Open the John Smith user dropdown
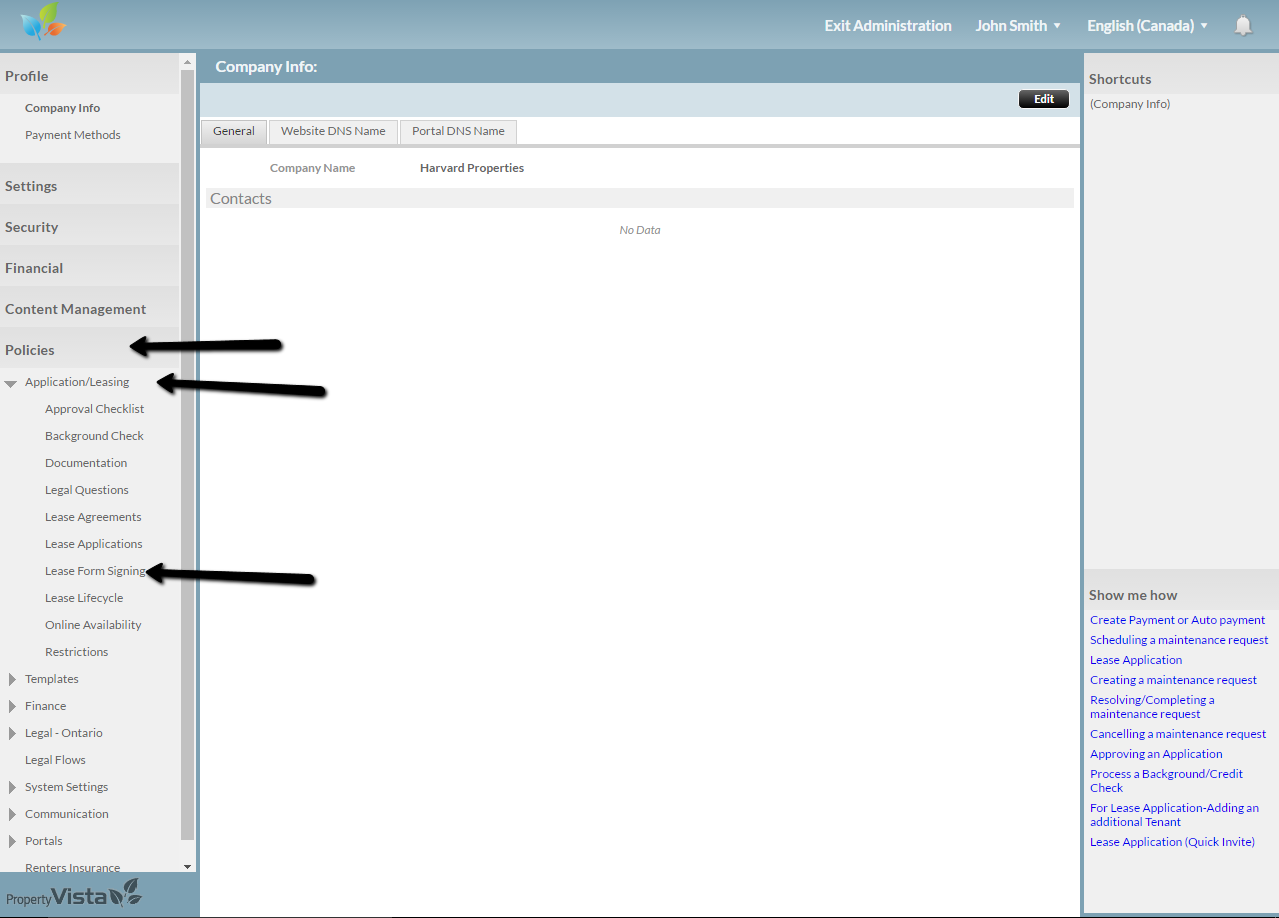 pyautogui.click(x=1018, y=26)
